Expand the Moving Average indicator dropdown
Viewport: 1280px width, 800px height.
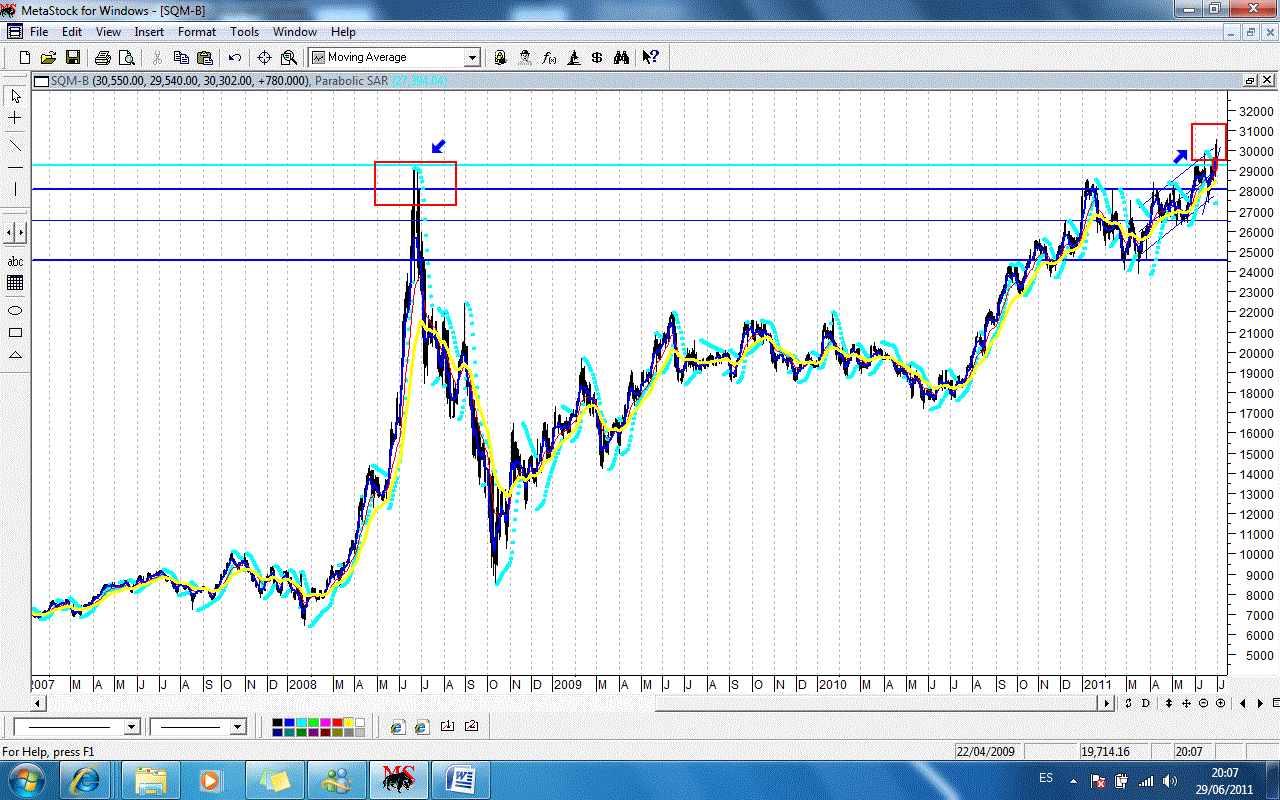click(x=472, y=58)
